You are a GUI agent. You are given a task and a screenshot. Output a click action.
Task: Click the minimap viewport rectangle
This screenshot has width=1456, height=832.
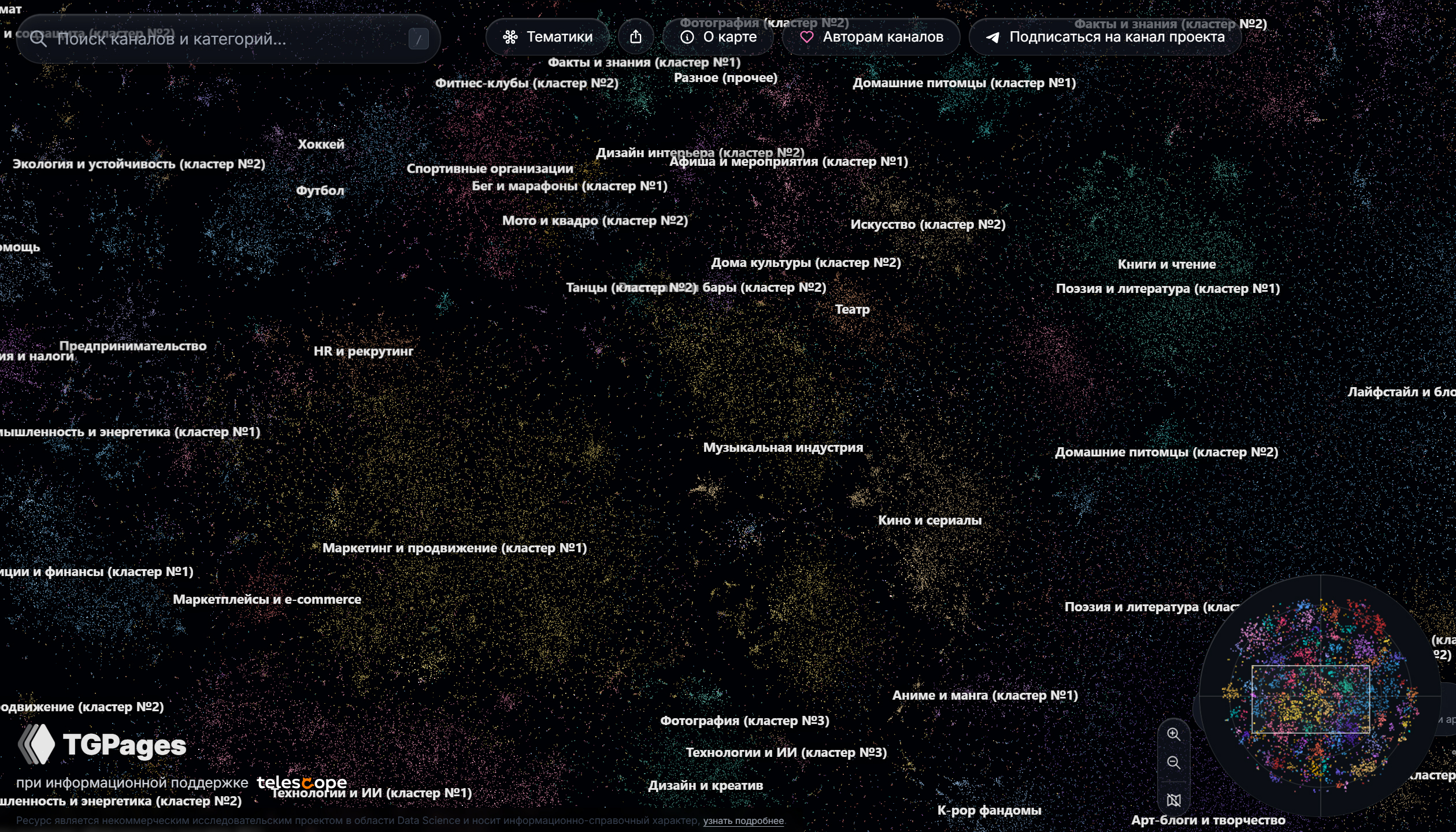pyautogui.click(x=1310, y=699)
